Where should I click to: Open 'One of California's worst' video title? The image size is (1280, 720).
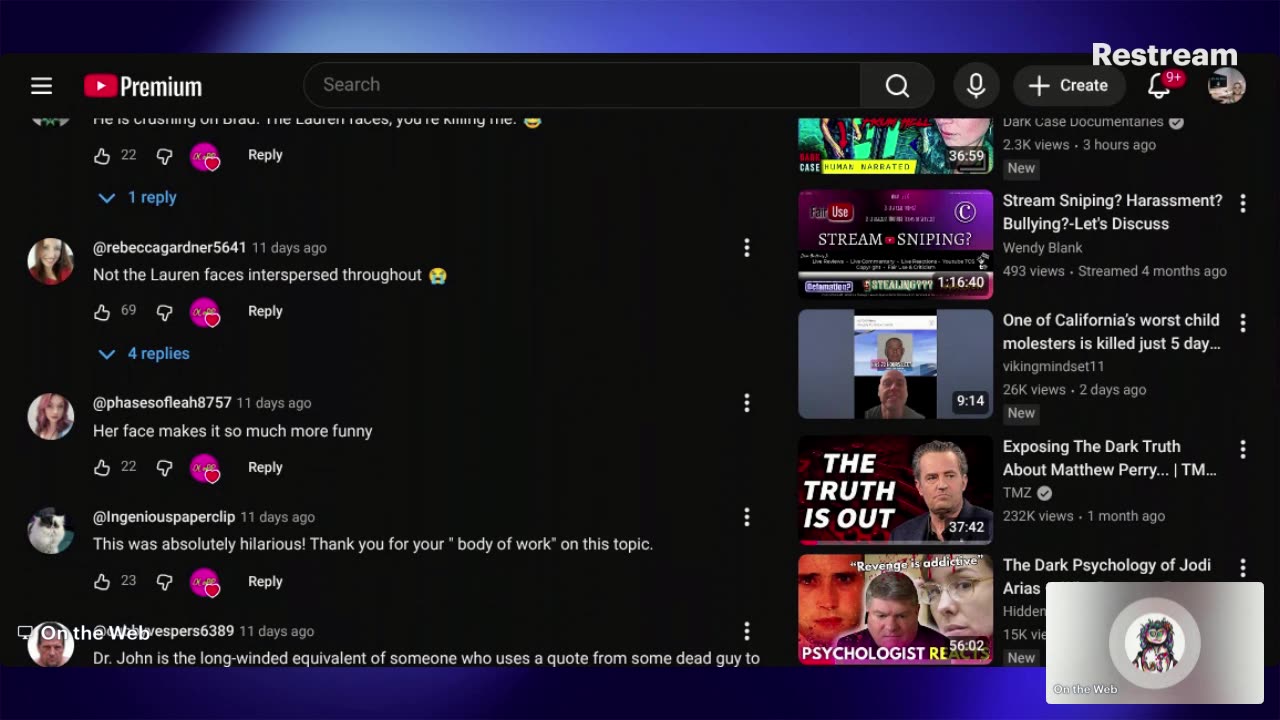[1111, 332]
